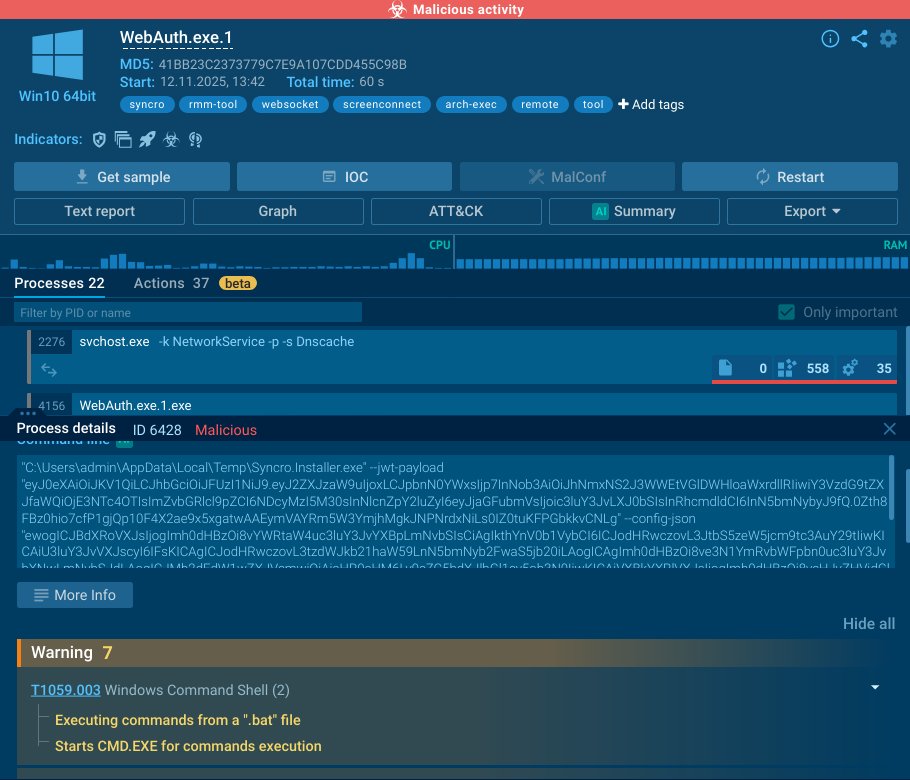Open the Graph view
The width and height of the screenshot is (910, 780).
click(278, 211)
